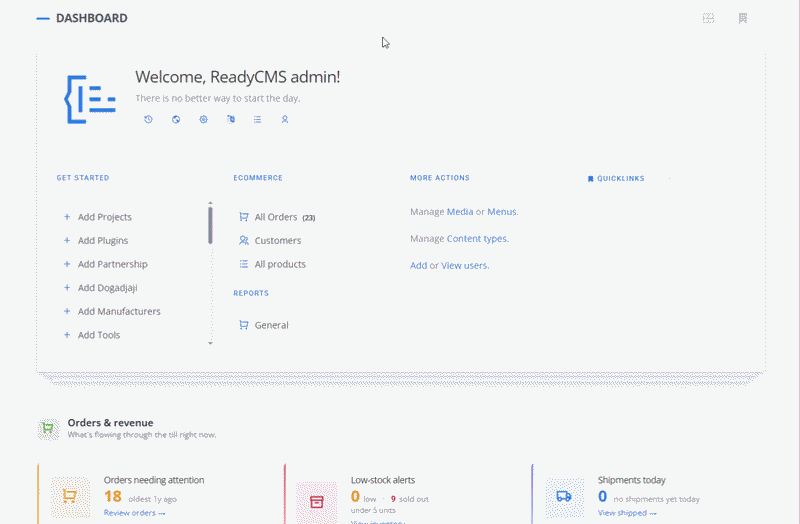Click the Orders needing attention card title
The image size is (800, 524).
tap(154, 480)
